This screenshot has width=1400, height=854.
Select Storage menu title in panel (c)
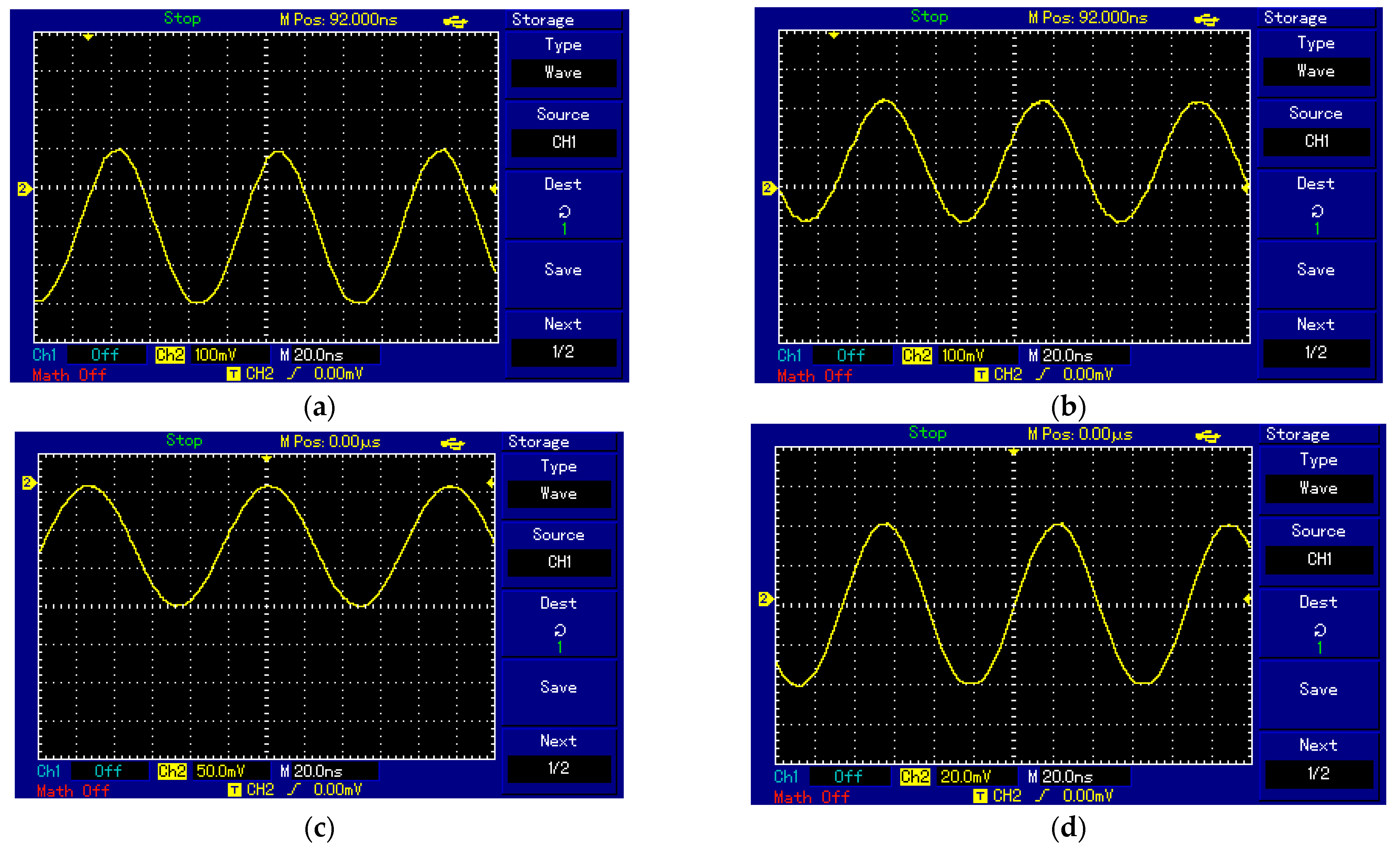tap(539, 442)
